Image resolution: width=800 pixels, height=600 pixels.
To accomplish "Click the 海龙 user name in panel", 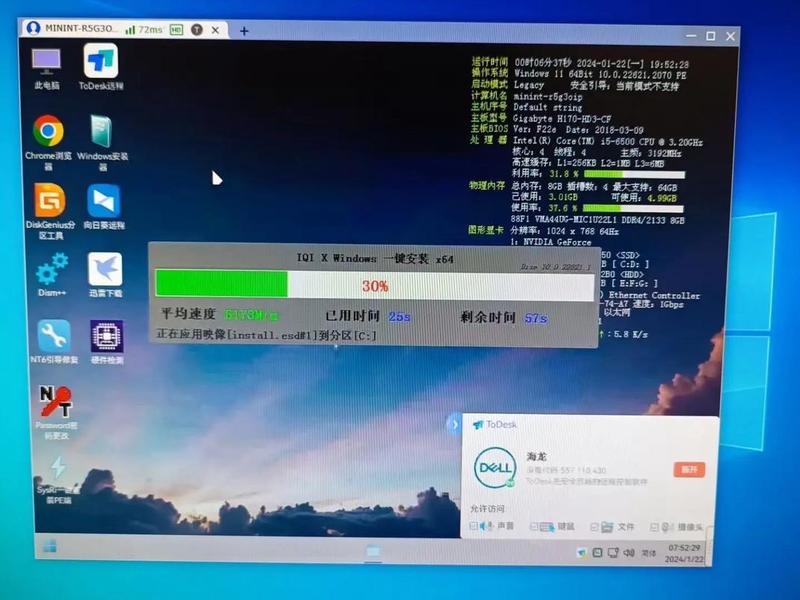I will pos(536,456).
